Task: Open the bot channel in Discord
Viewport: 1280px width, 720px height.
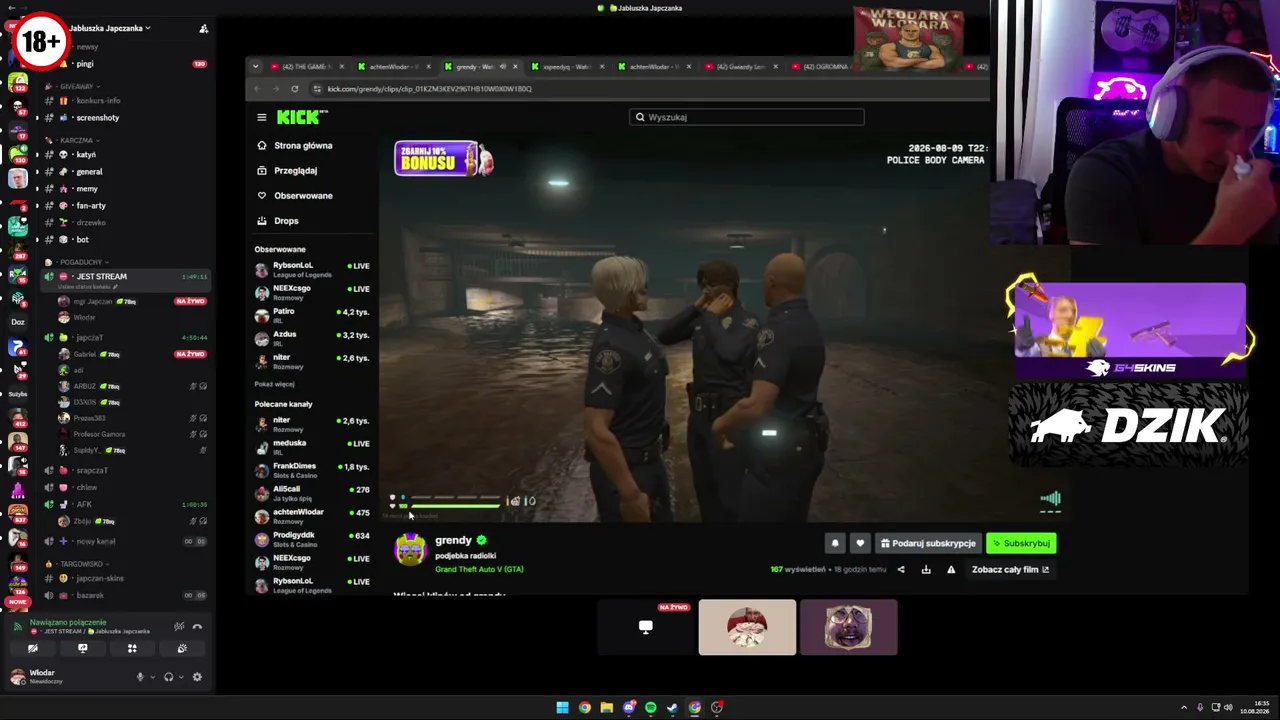Action: pos(82,240)
